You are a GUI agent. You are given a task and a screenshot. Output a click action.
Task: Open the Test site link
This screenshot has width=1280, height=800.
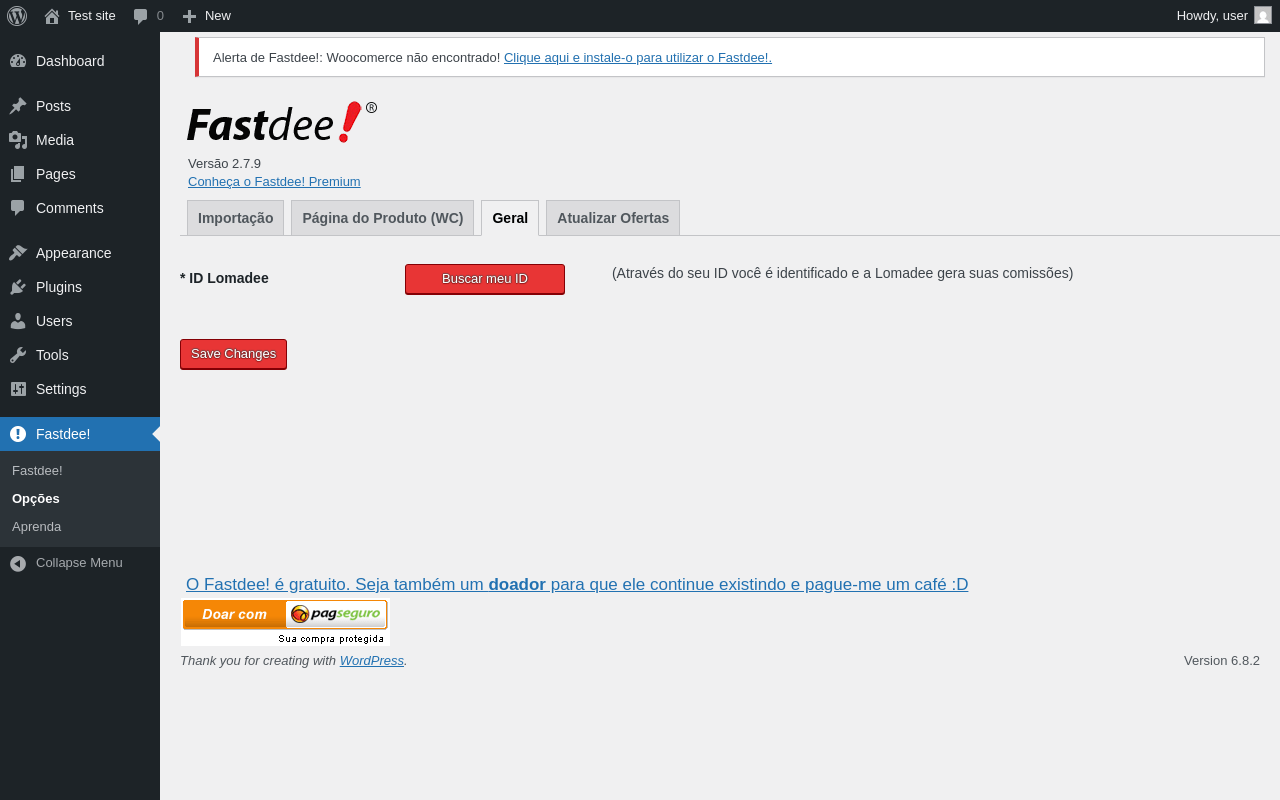(x=80, y=16)
